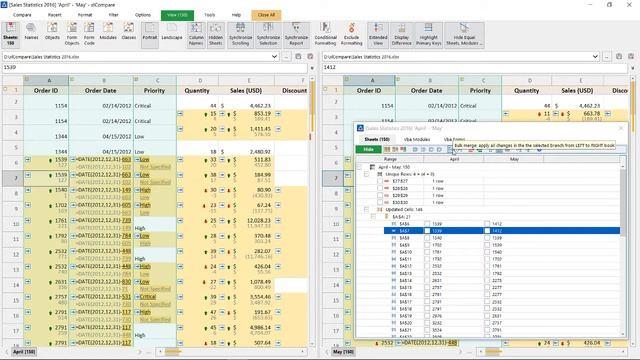Click the Close All button
The image size is (640, 360).
(x=266, y=15)
